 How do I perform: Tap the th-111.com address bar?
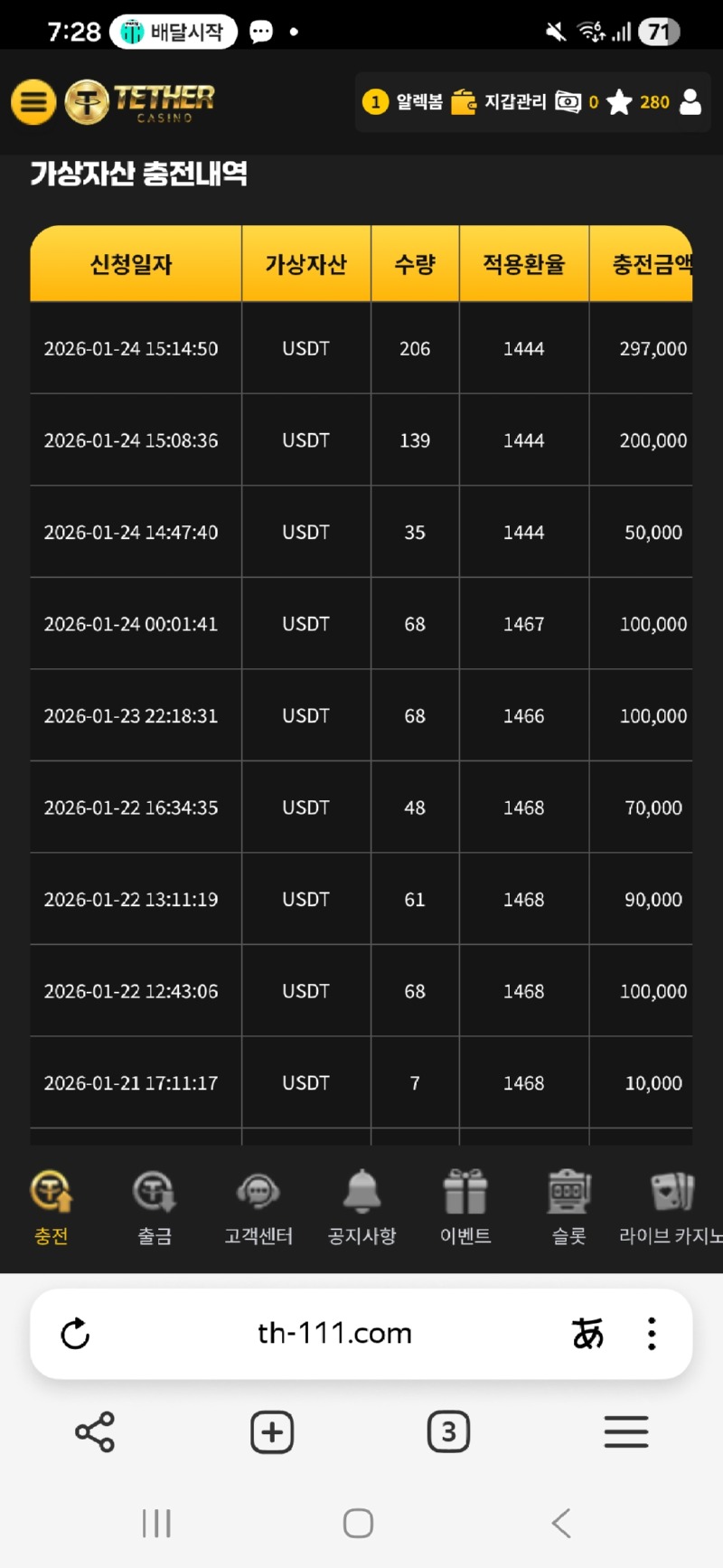tap(334, 1334)
